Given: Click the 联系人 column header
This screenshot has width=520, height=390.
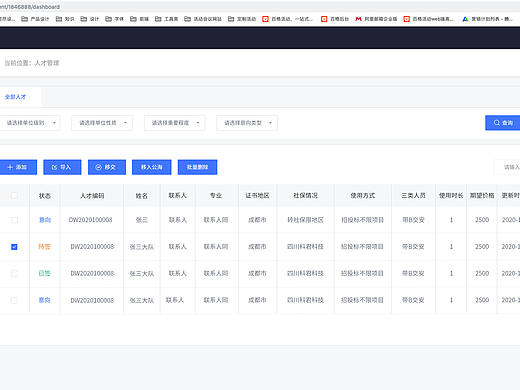Looking at the screenshot, I should point(177,196).
